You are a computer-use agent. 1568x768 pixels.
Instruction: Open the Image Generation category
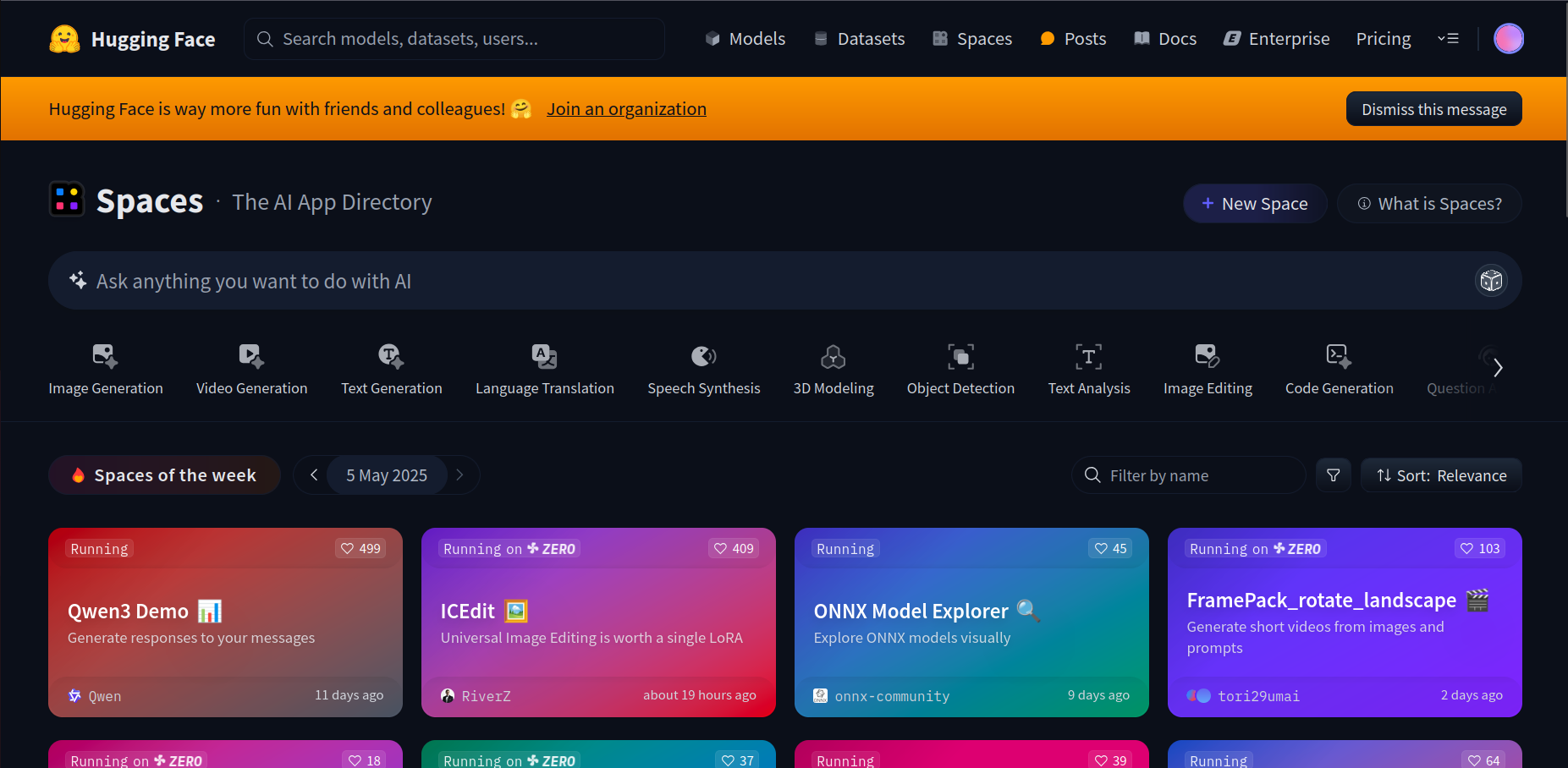[x=106, y=370]
